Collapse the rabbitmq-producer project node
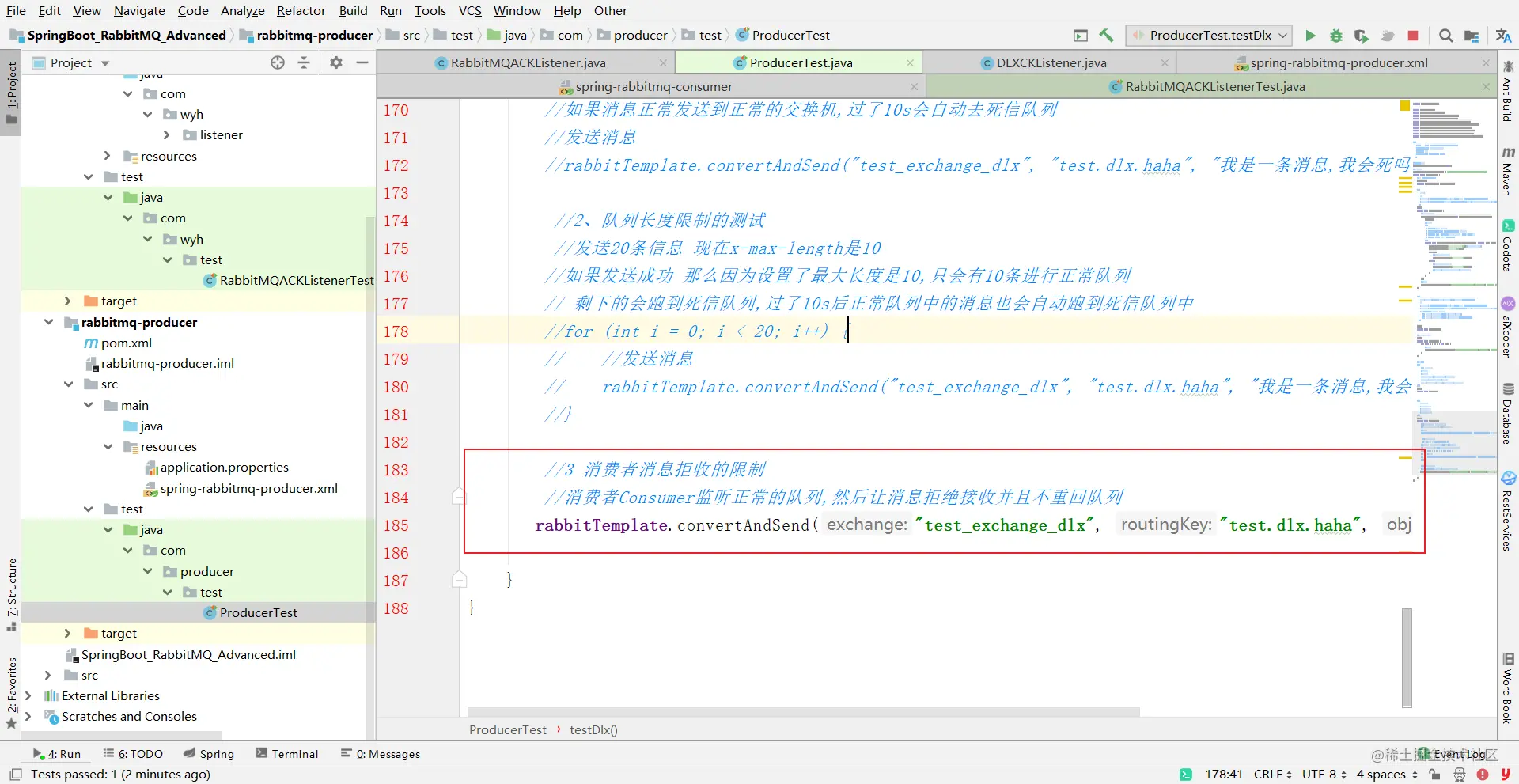The image size is (1519, 784). click(48, 322)
